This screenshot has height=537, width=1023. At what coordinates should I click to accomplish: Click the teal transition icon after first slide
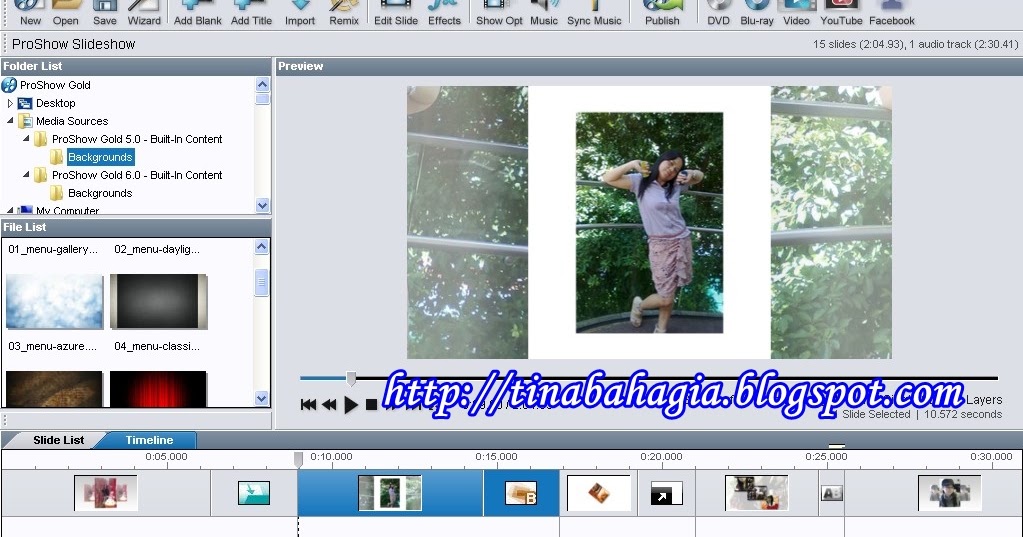254,493
